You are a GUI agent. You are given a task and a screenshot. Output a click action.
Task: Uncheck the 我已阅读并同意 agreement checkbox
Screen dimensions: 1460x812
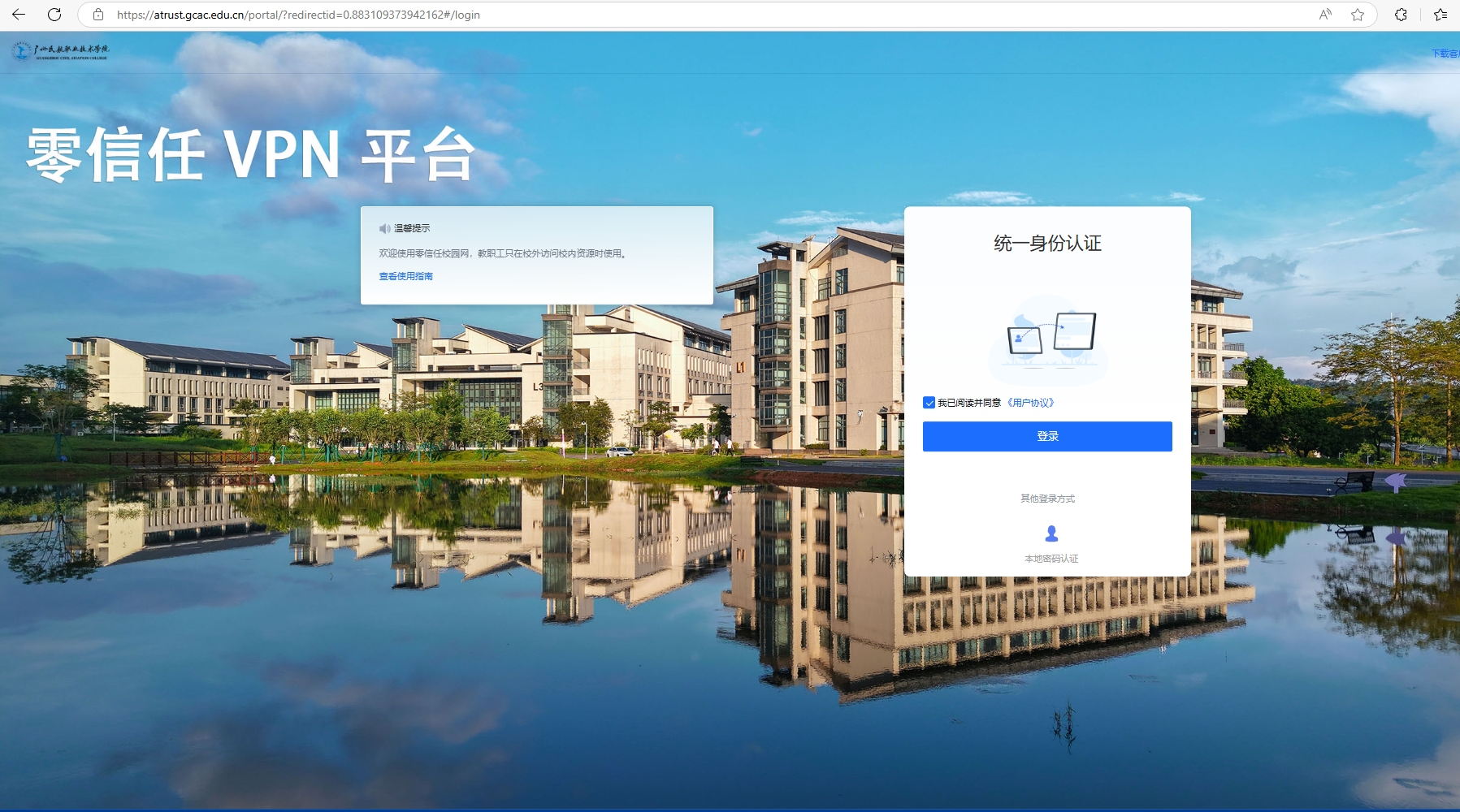pyautogui.click(x=928, y=402)
